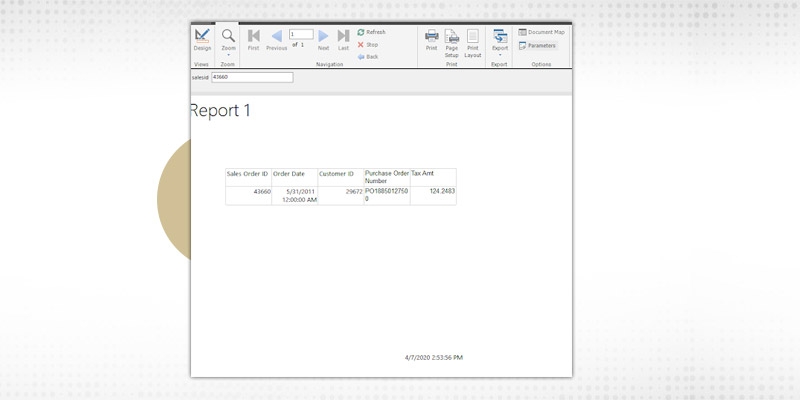
Task: Stop report rendering
Action: tap(368, 44)
